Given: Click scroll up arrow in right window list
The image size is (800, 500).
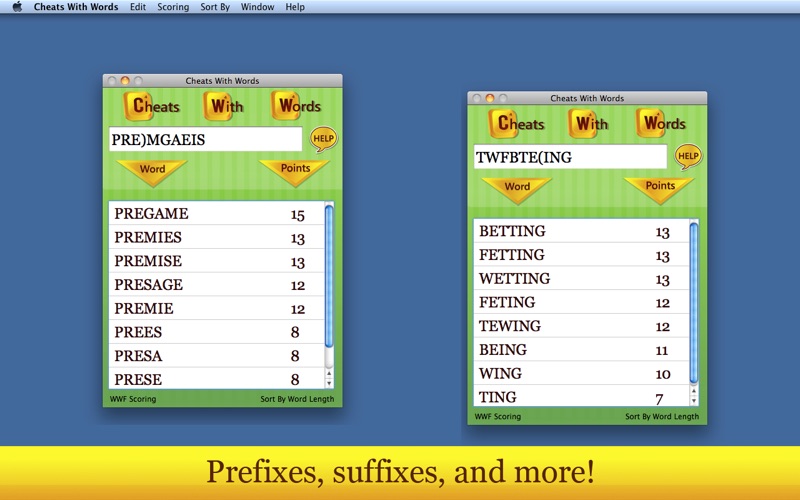Looking at the screenshot, I should [x=694, y=391].
